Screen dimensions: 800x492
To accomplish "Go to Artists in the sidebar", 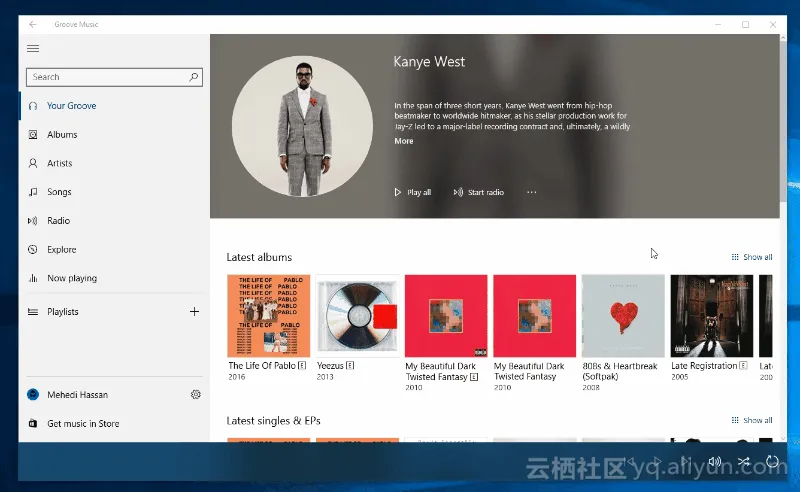I will coord(60,163).
